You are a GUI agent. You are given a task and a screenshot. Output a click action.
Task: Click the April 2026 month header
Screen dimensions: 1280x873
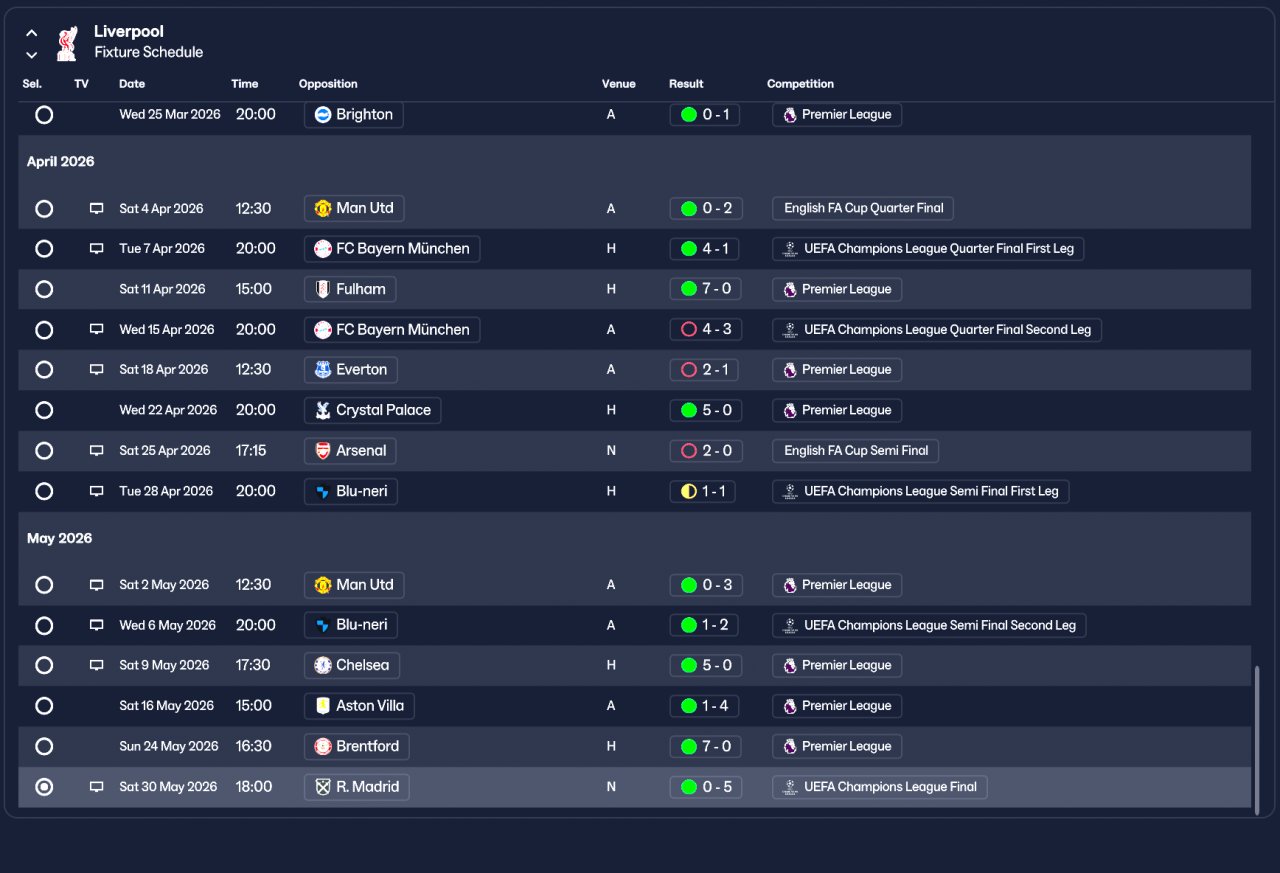point(61,162)
